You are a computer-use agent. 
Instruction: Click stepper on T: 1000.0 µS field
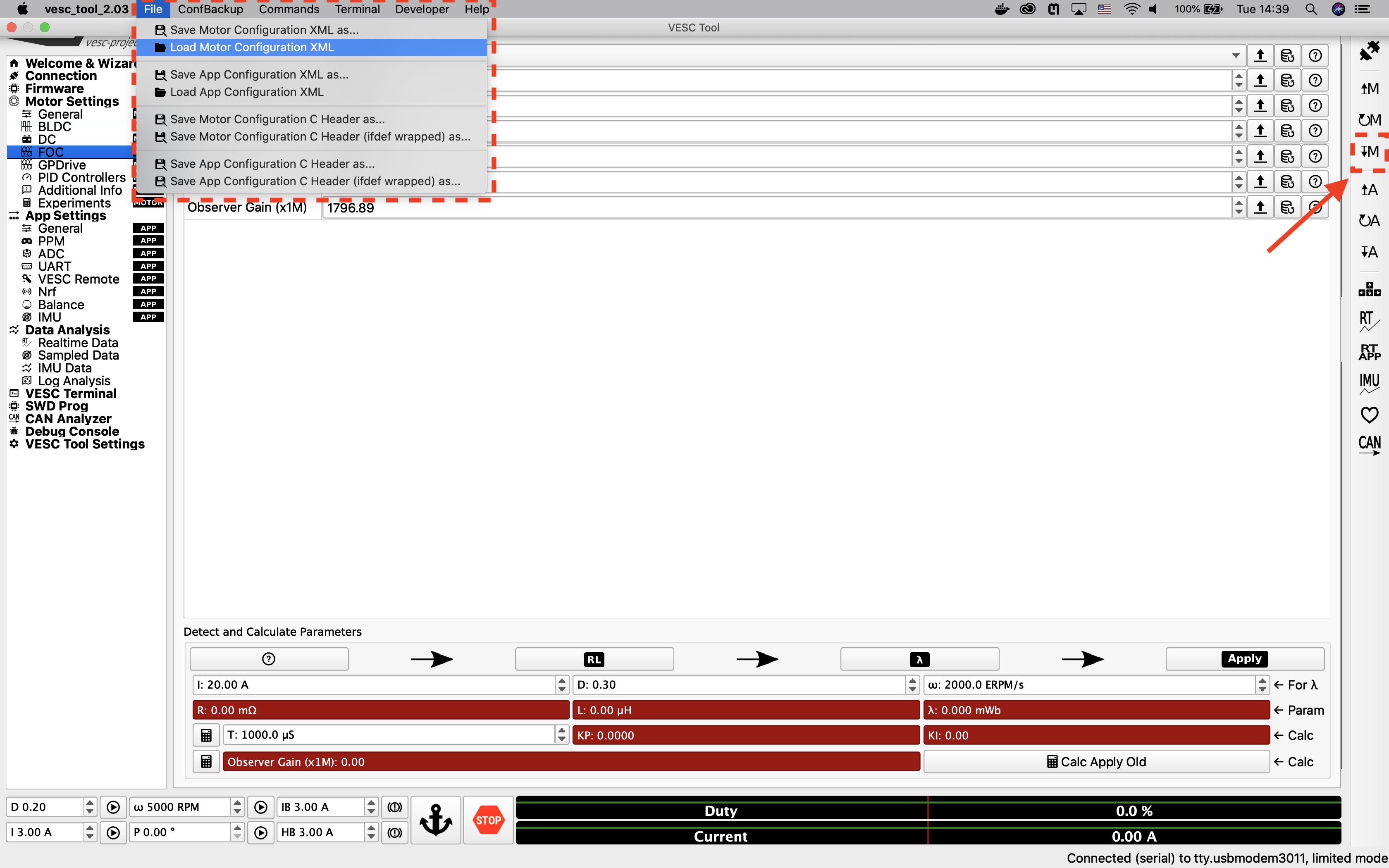click(562, 735)
